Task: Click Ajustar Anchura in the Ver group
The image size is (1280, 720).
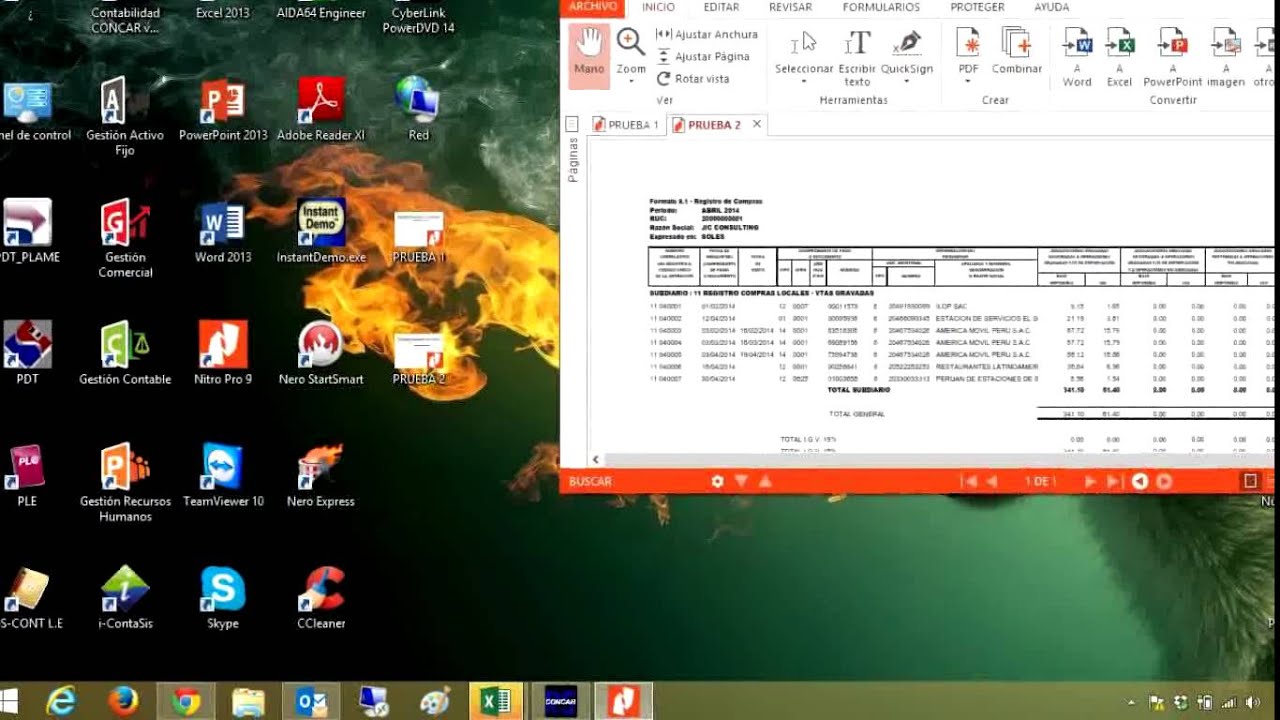Action: 707,34
